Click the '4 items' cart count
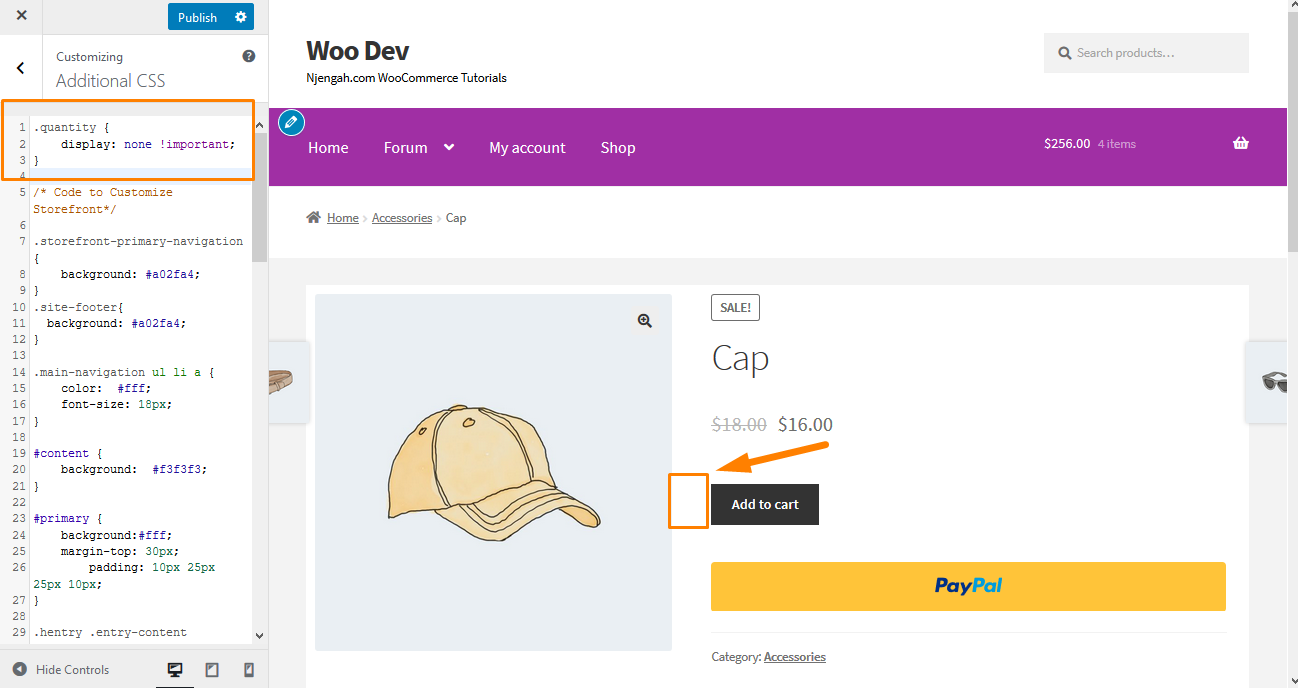 (x=1117, y=144)
